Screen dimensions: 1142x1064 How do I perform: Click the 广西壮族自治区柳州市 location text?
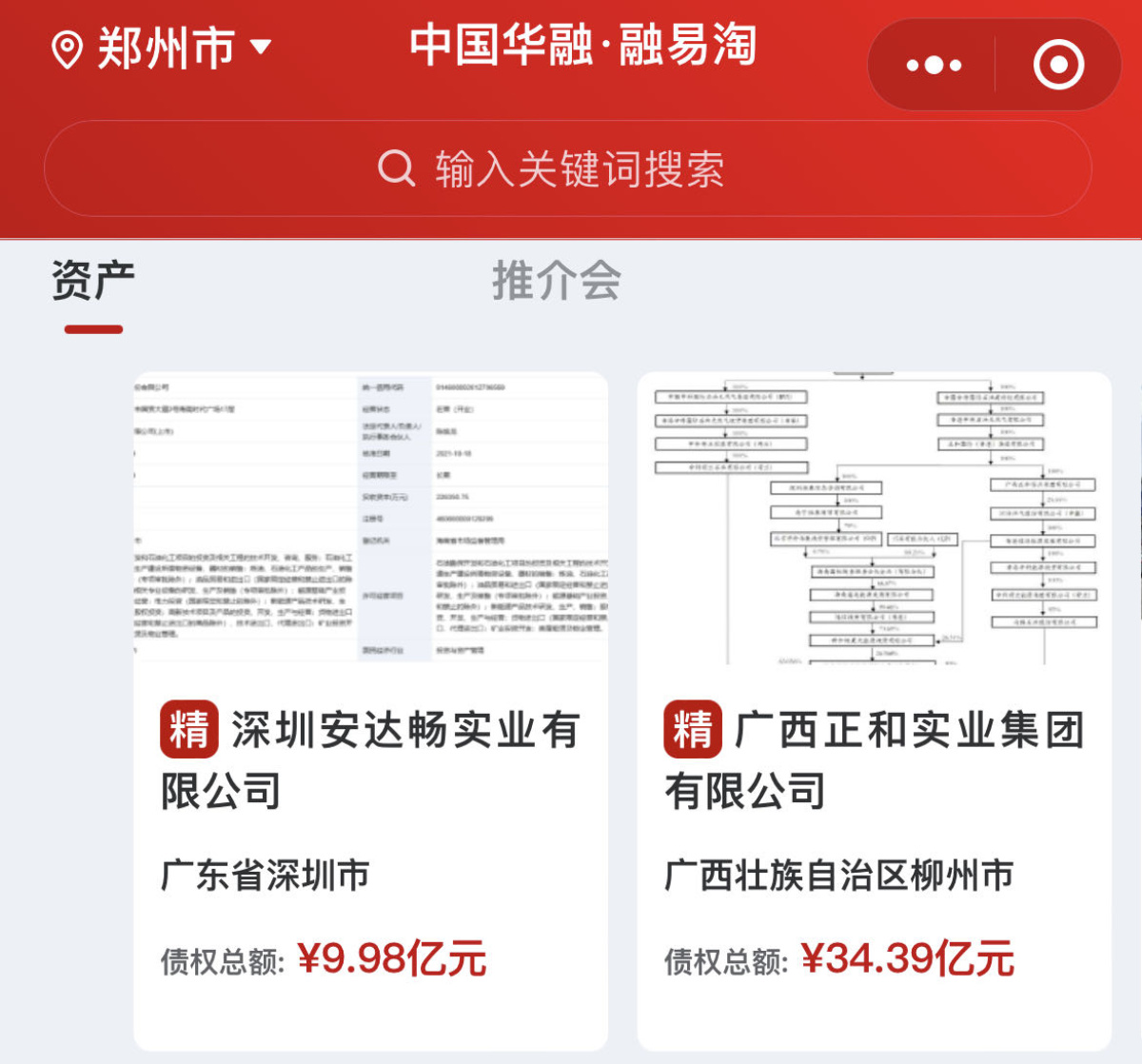pyautogui.click(x=839, y=876)
